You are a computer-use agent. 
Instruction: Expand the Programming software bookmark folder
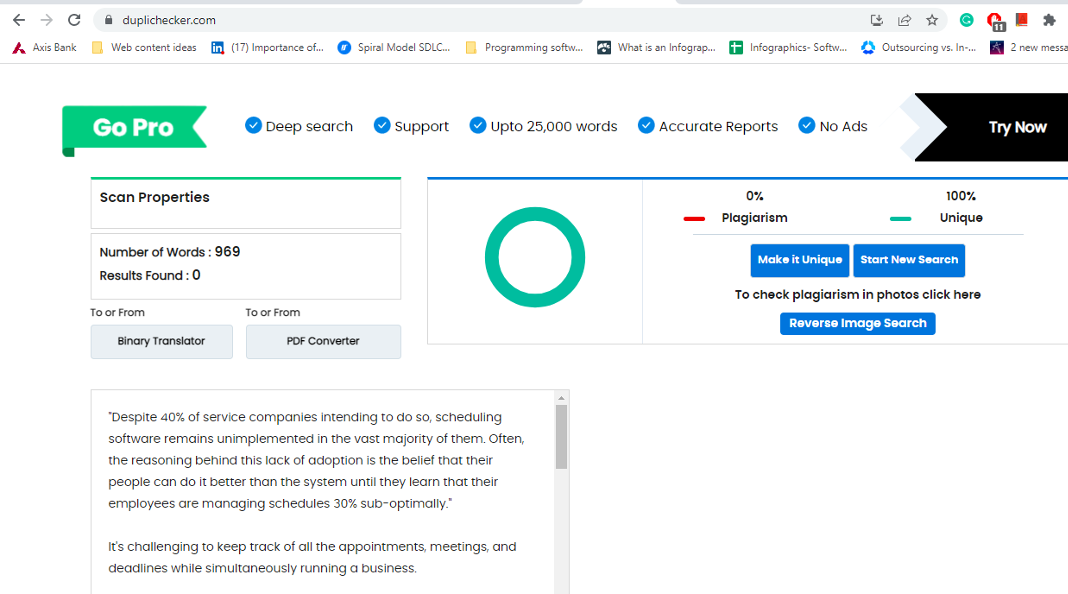524,47
